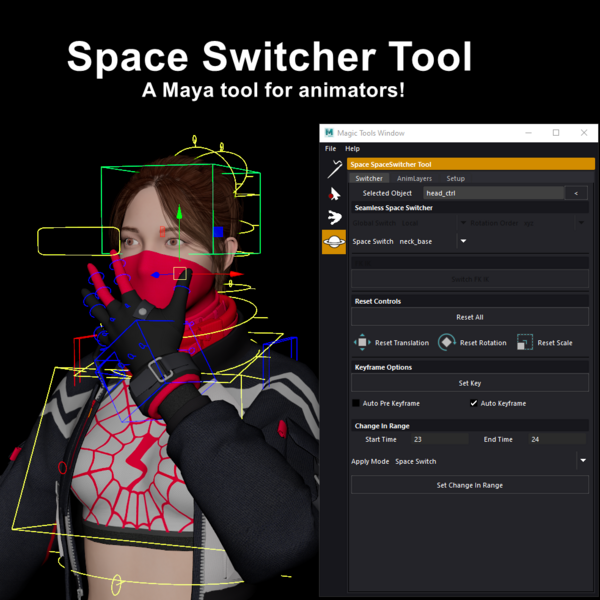
Task: Click the Change In Range header
Action: [470, 426]
